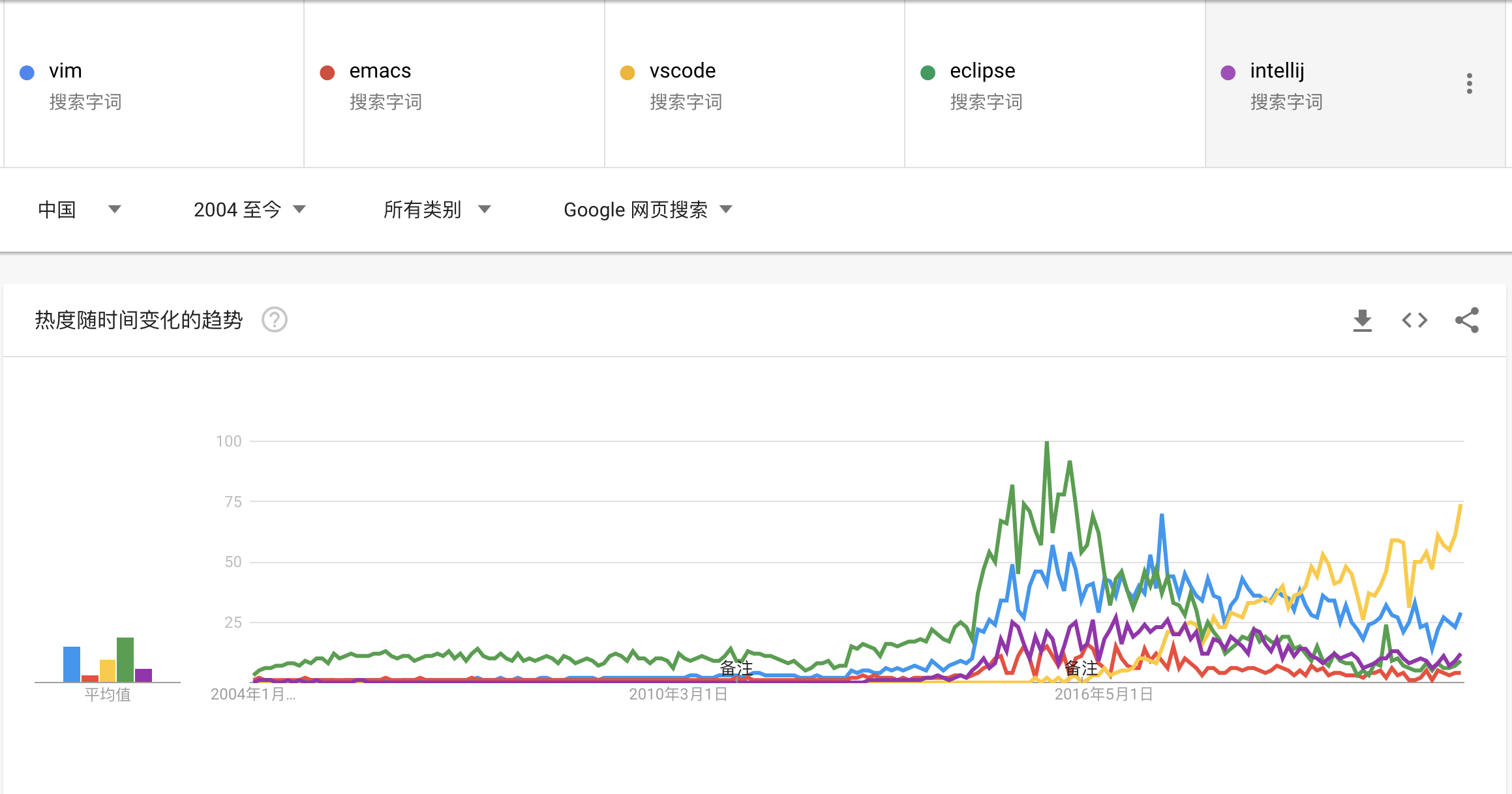
Task: Expand the 中国 region dropdown
Action: (x=80, y=209)
